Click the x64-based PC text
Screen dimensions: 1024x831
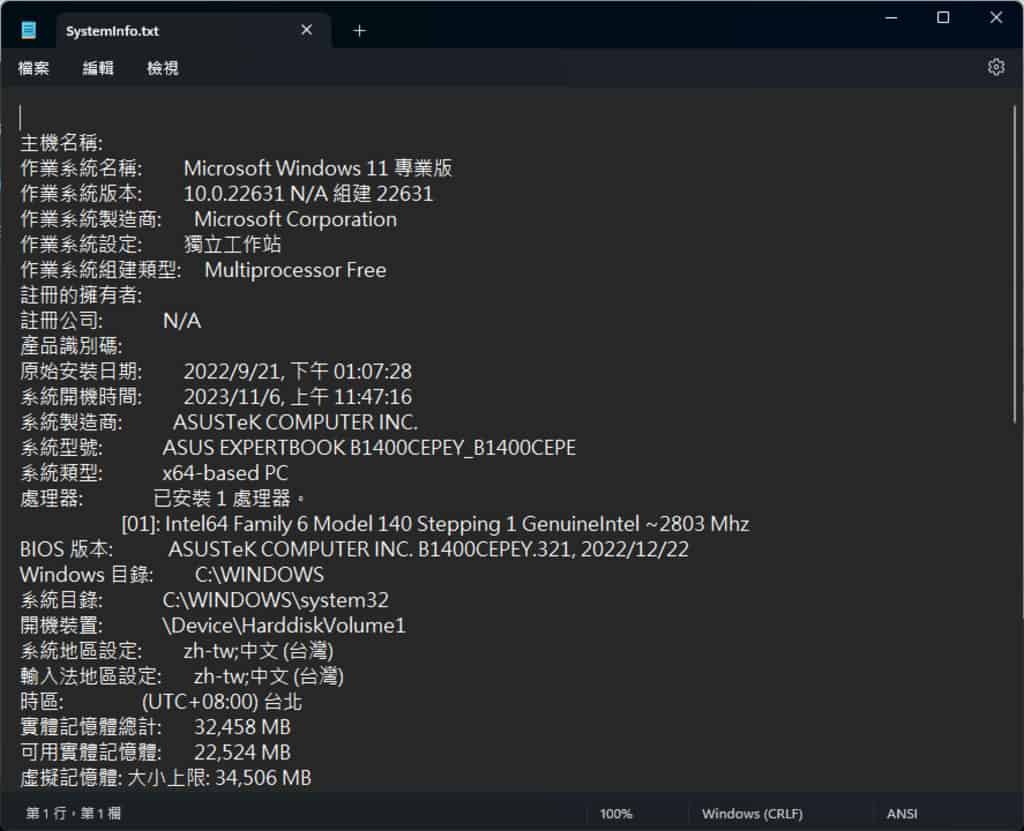pyautogui.click(x=225, y=474)
